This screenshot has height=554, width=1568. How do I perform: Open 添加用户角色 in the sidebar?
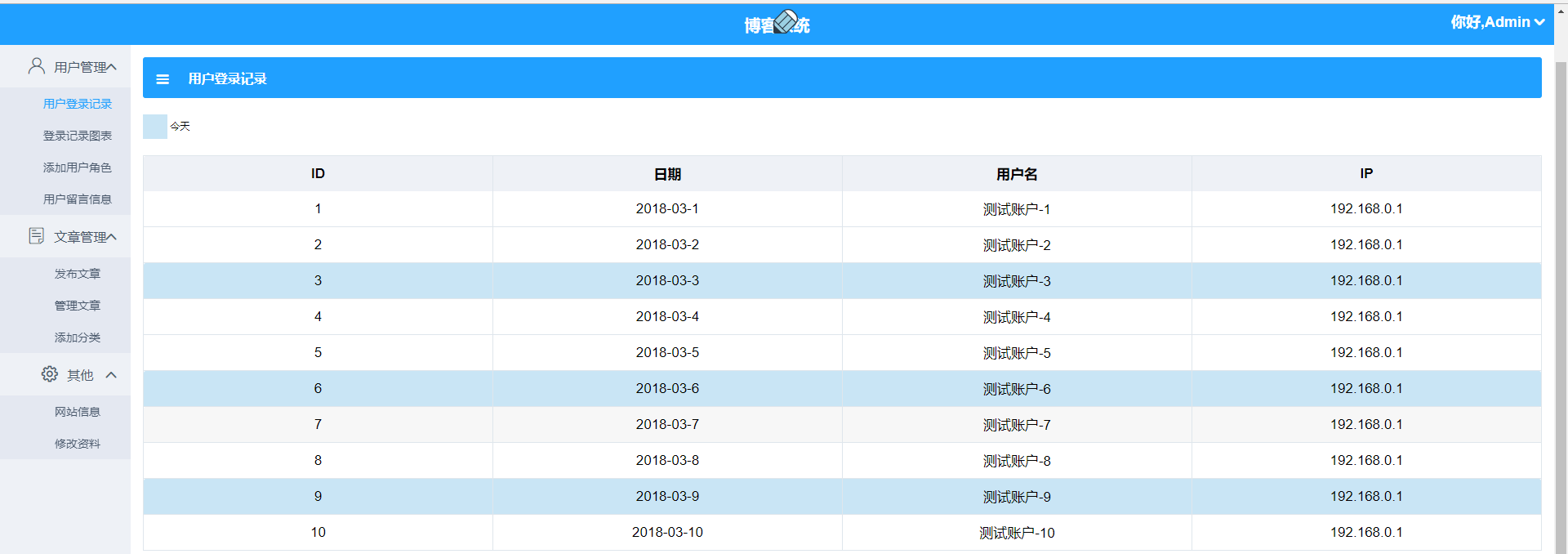click(78, 168)
